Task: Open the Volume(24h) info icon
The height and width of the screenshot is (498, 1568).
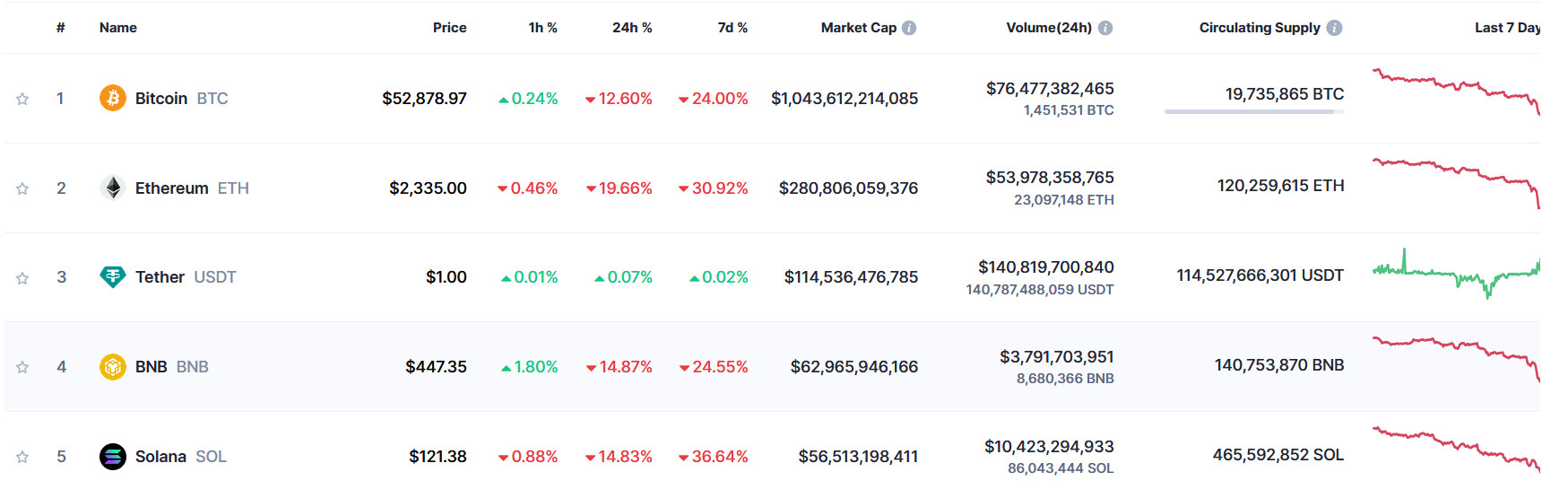Action: [x=1105, y=28]
